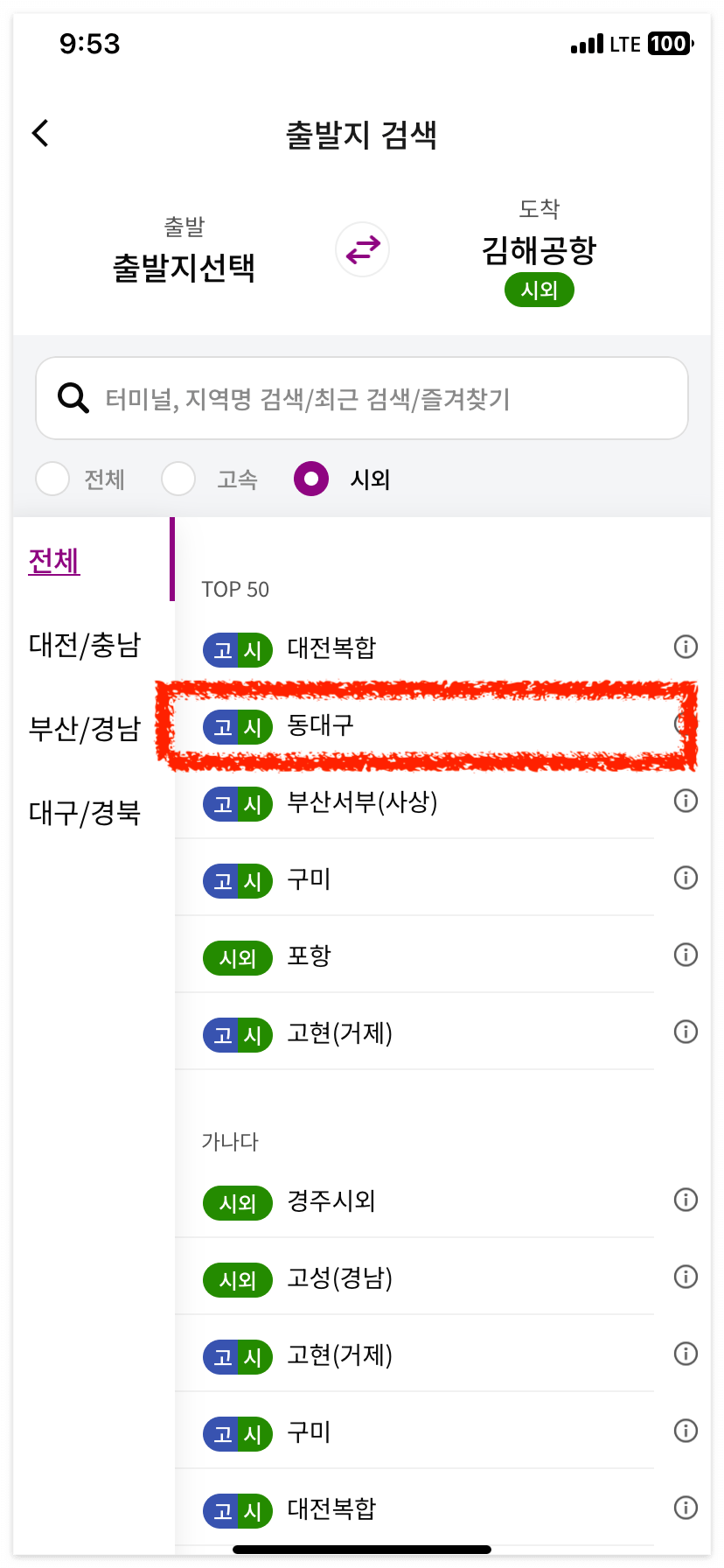Tap the 시외 badge under 김해공항
The width and height of the screenshot is (724, 1568).
click(539, 289)
